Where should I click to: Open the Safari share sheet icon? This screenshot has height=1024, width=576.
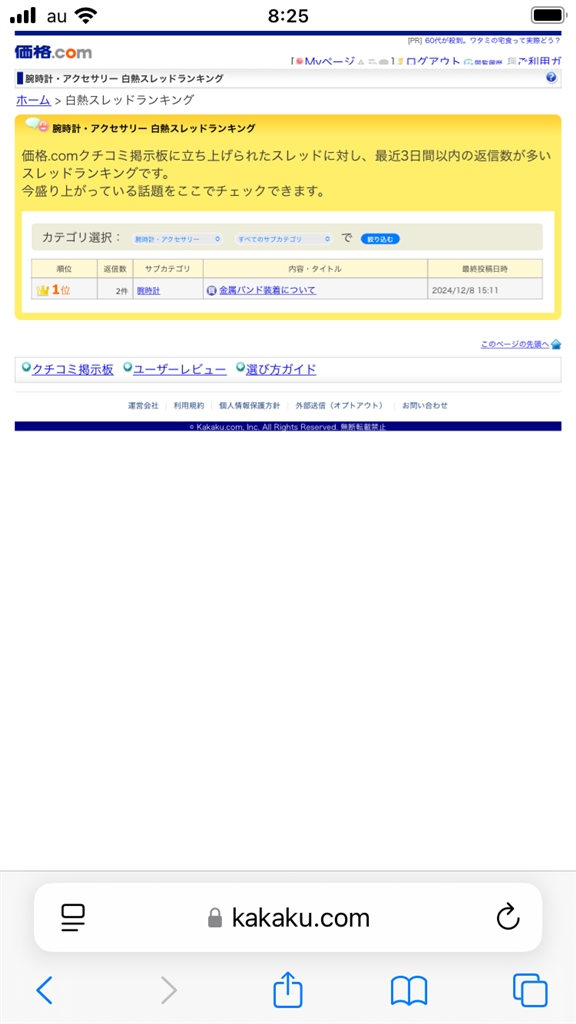[x=288, y=989]
